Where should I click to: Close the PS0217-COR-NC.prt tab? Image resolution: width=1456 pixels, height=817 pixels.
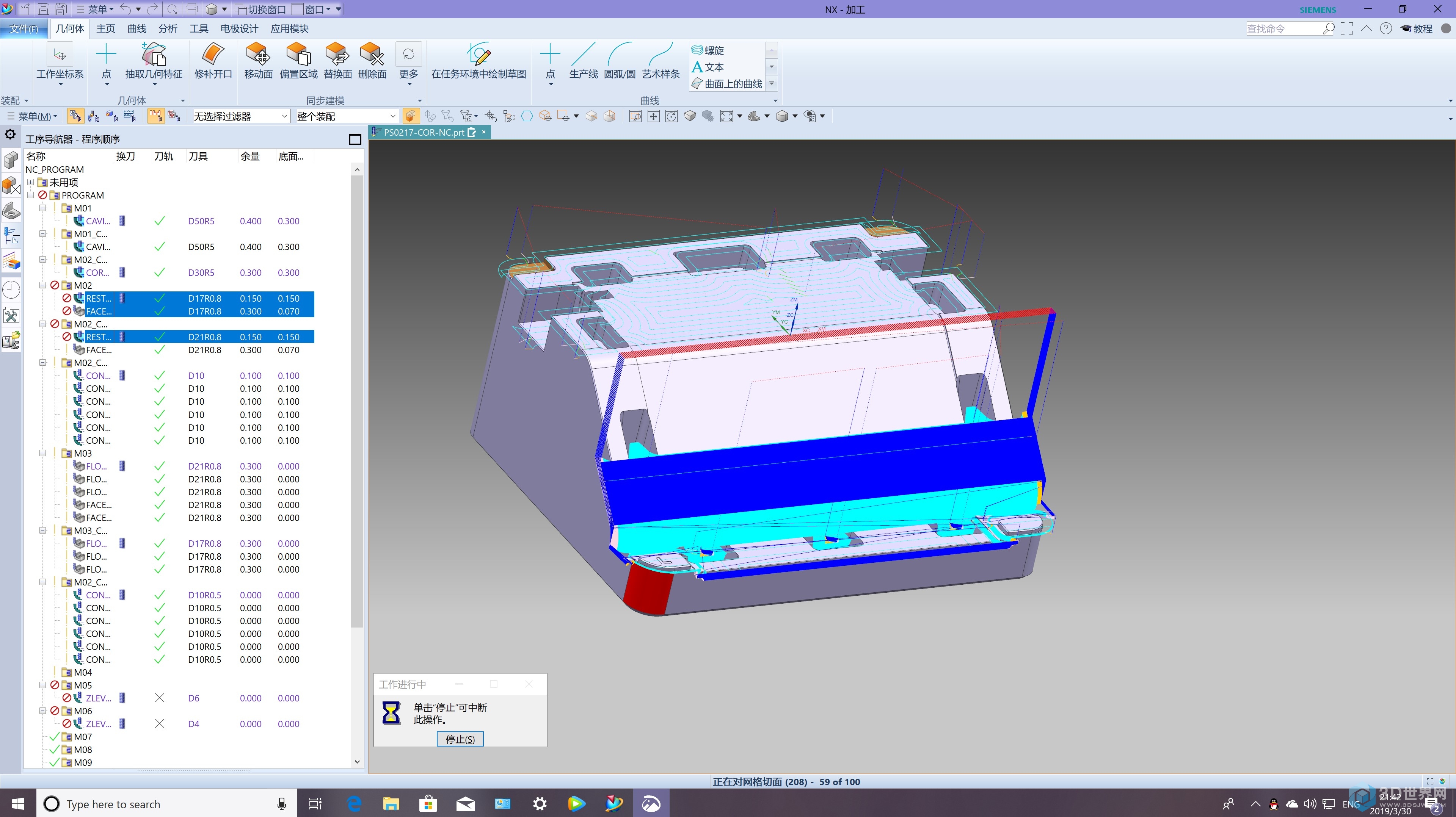point(484,131)
